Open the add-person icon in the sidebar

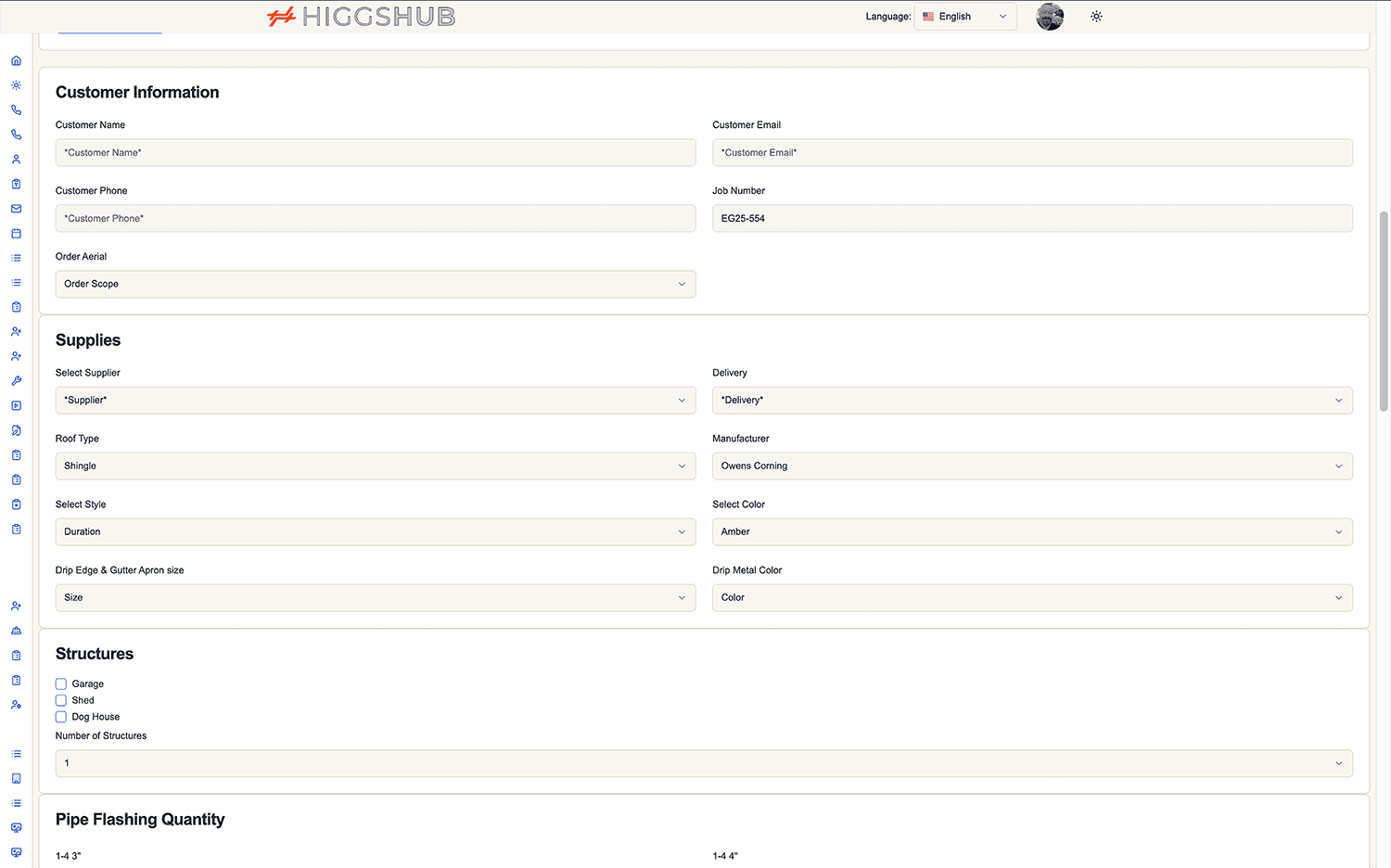point(16,331)
